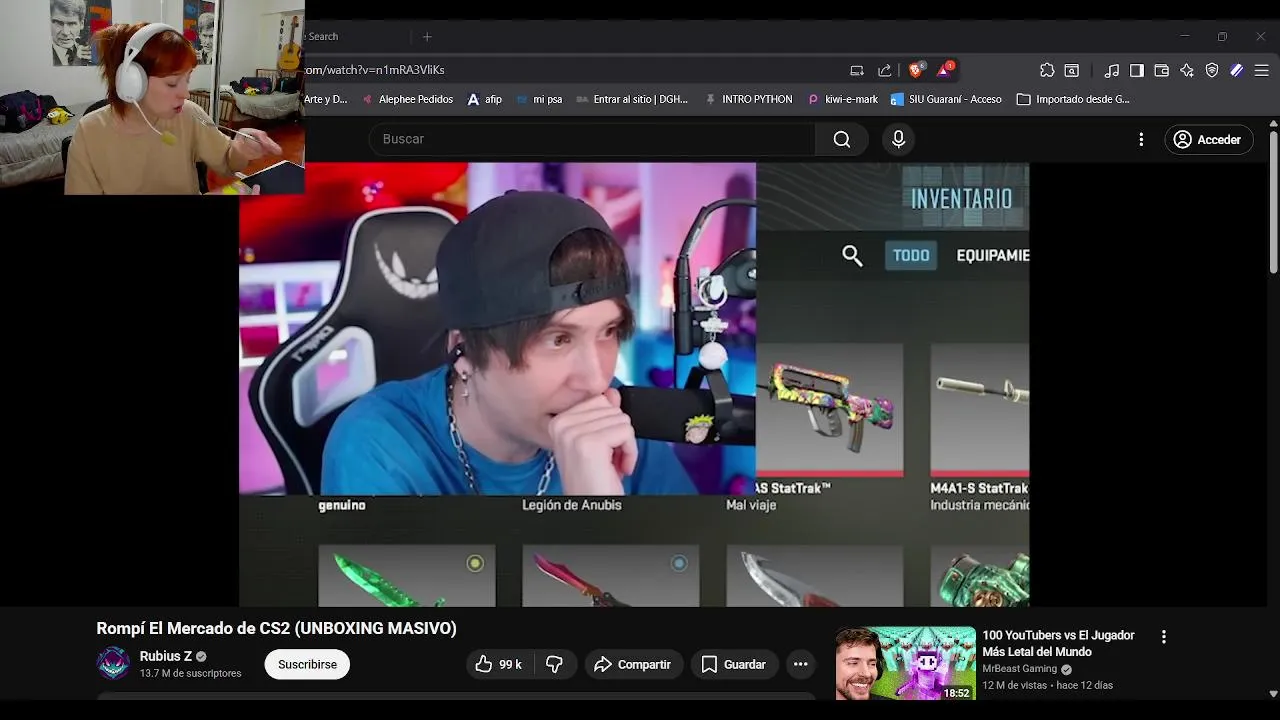1280x720 pixels.
Task: Click the screen cast icon in address bar
Action: 857,70
